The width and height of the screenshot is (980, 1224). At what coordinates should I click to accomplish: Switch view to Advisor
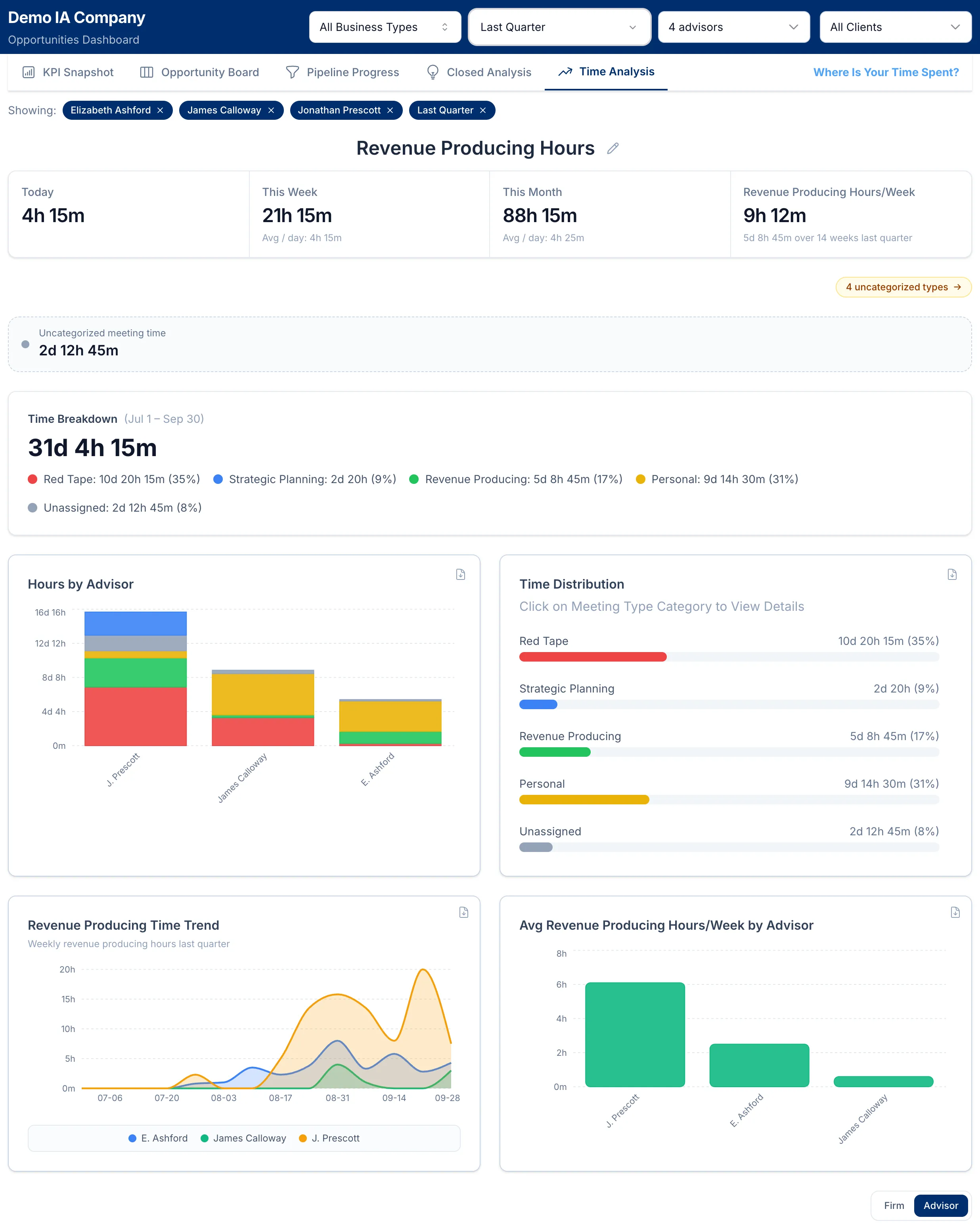tap(940, 1205)
